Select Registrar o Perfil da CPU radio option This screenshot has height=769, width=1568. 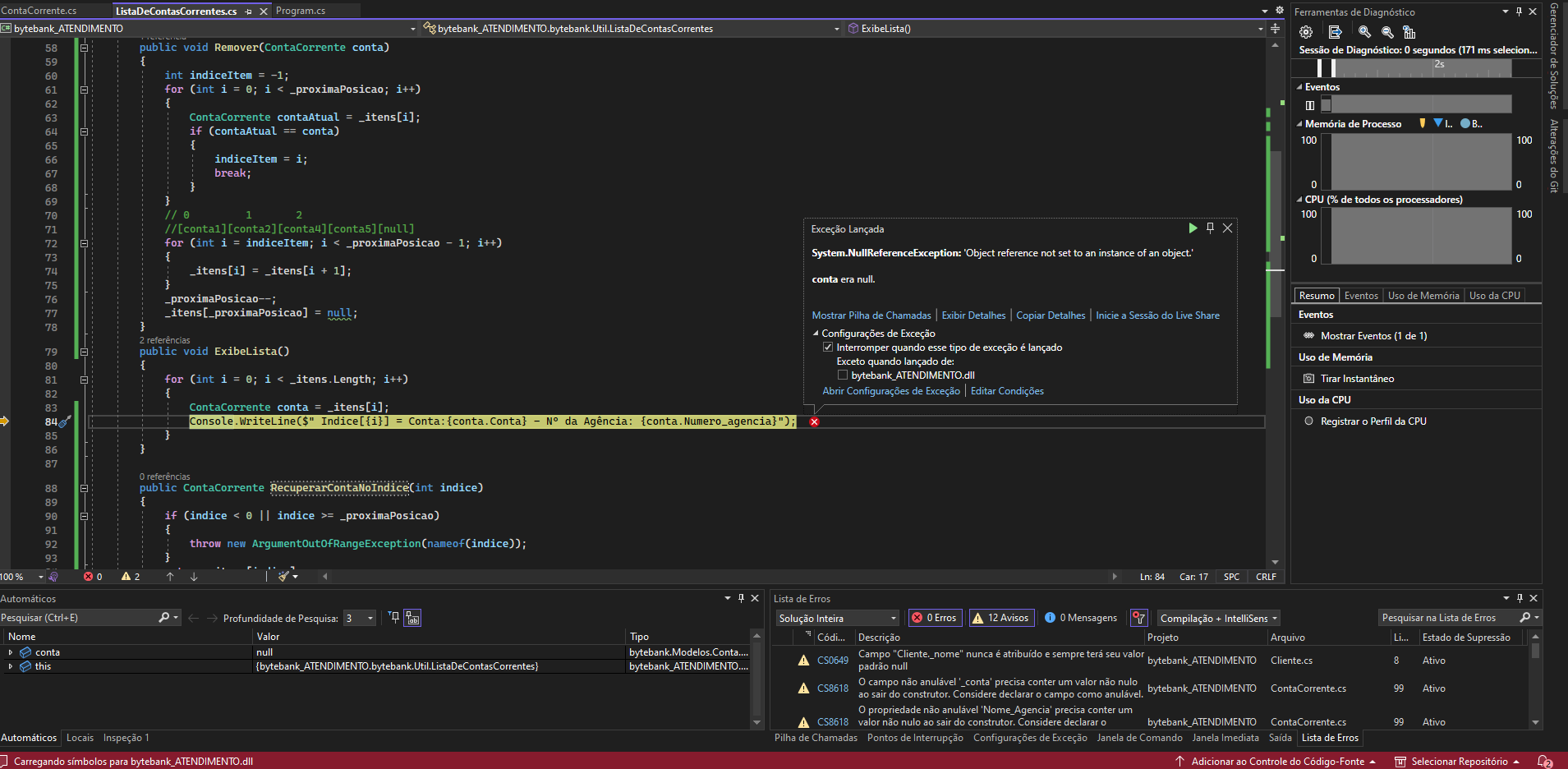tap(1308, 421)
